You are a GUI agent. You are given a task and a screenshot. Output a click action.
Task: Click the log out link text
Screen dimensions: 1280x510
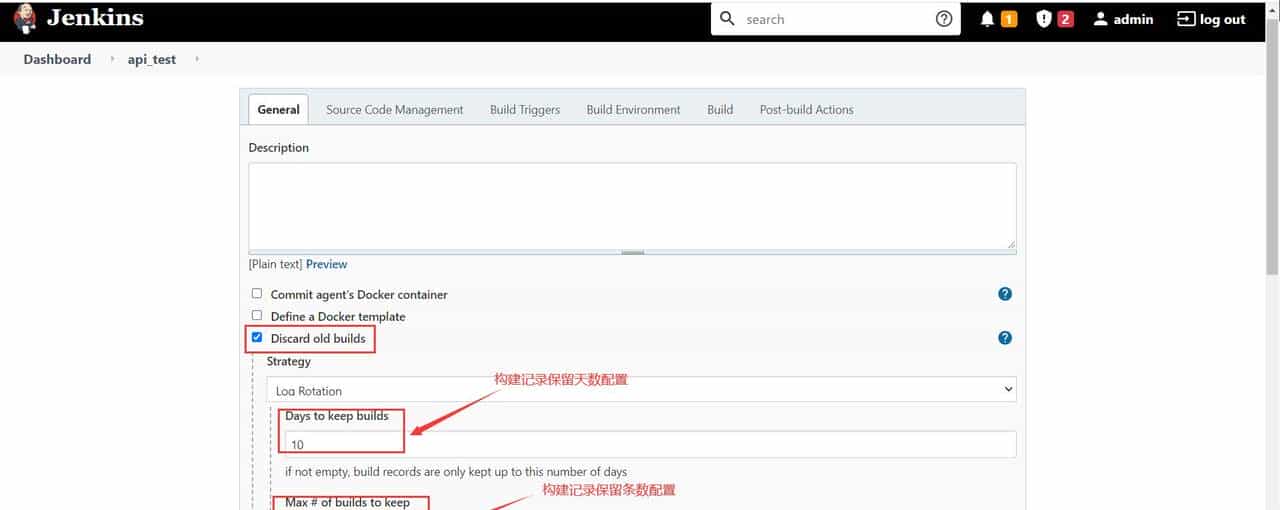click(1223, 19)
